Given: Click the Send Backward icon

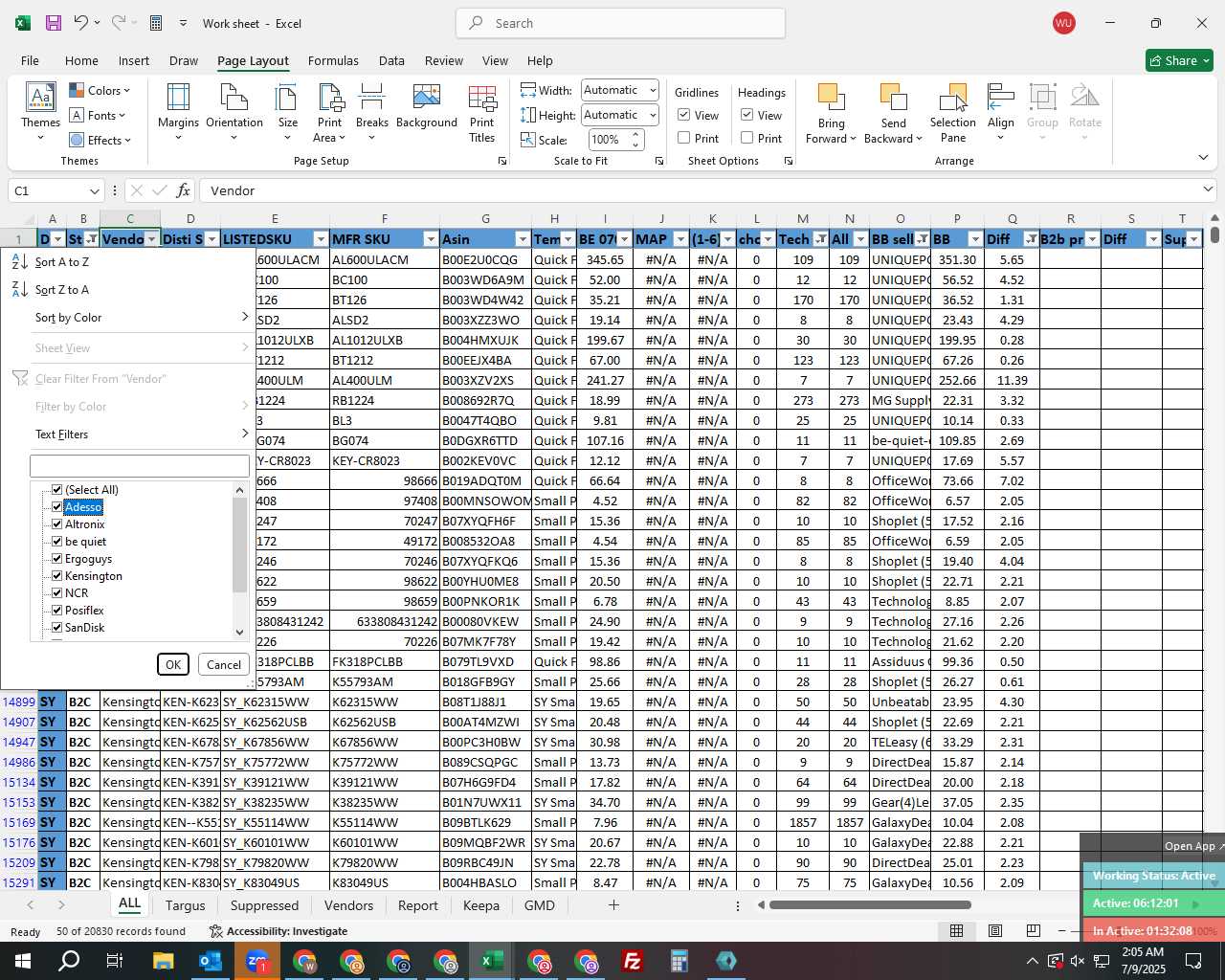Looking at the screenshot, I should click(893, 98).
